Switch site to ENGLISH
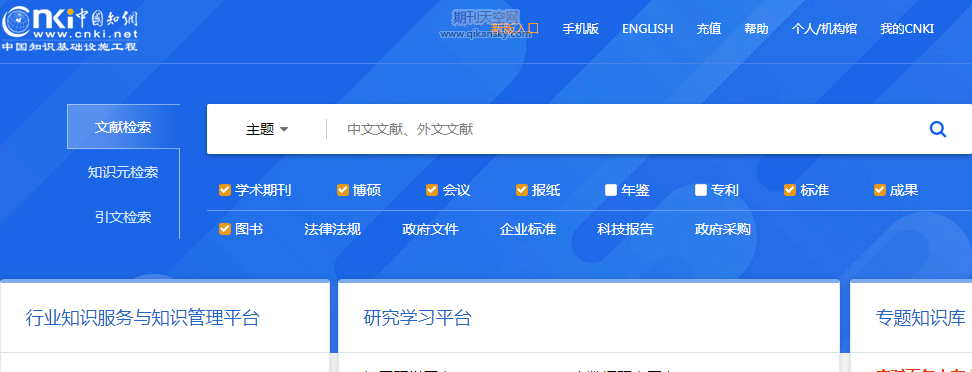This screenshot has height=372, width=972. click(648, 29)
